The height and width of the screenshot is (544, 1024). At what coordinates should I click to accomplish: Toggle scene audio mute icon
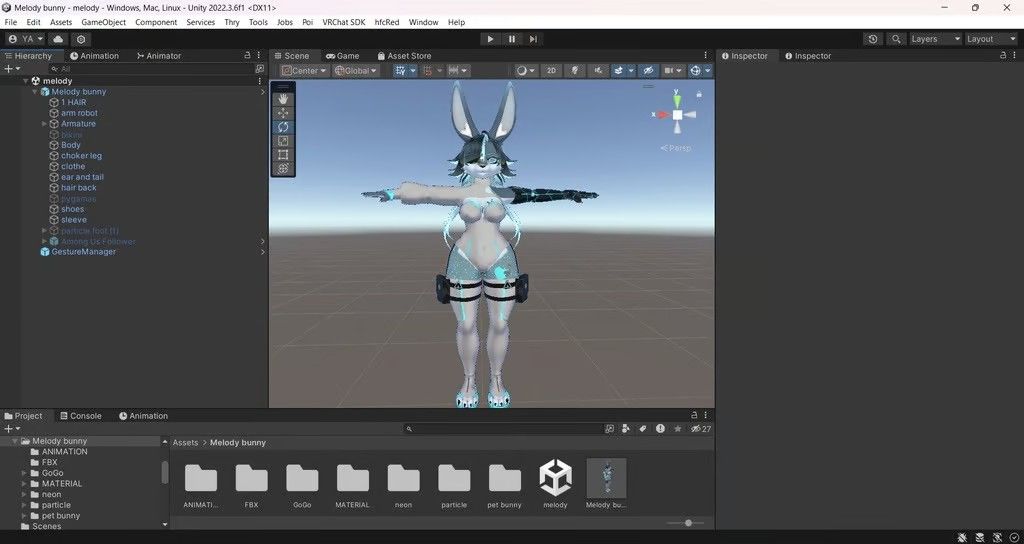(x=598, y=71)
